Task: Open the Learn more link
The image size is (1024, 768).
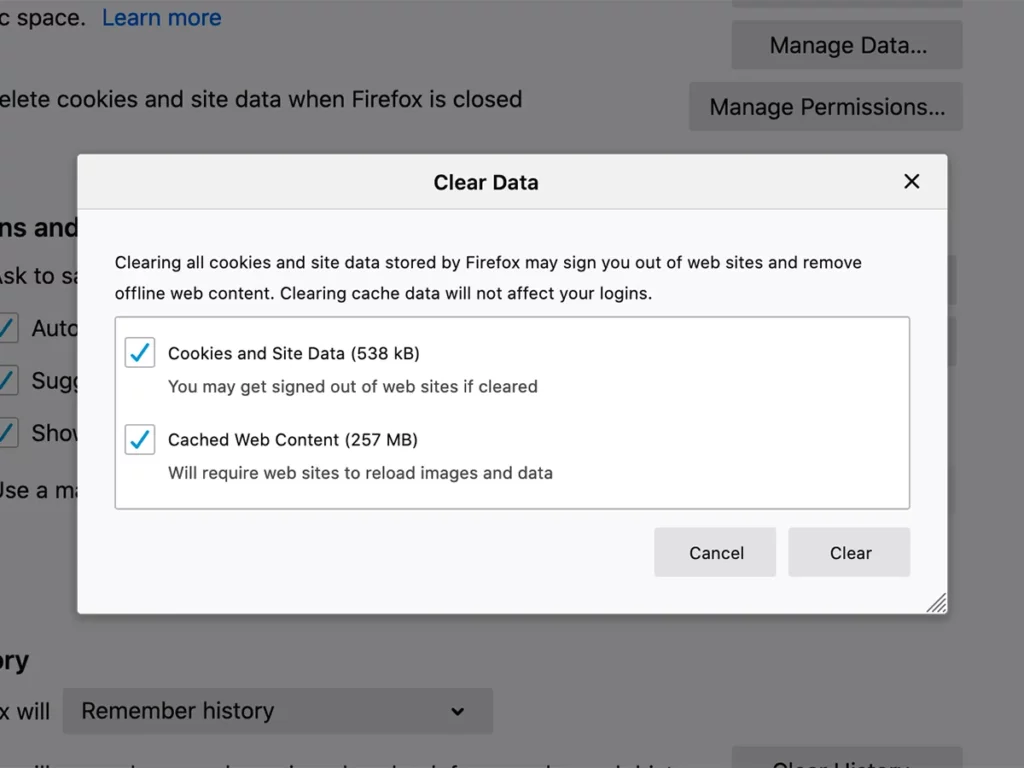Action: [x=161, y=17]
